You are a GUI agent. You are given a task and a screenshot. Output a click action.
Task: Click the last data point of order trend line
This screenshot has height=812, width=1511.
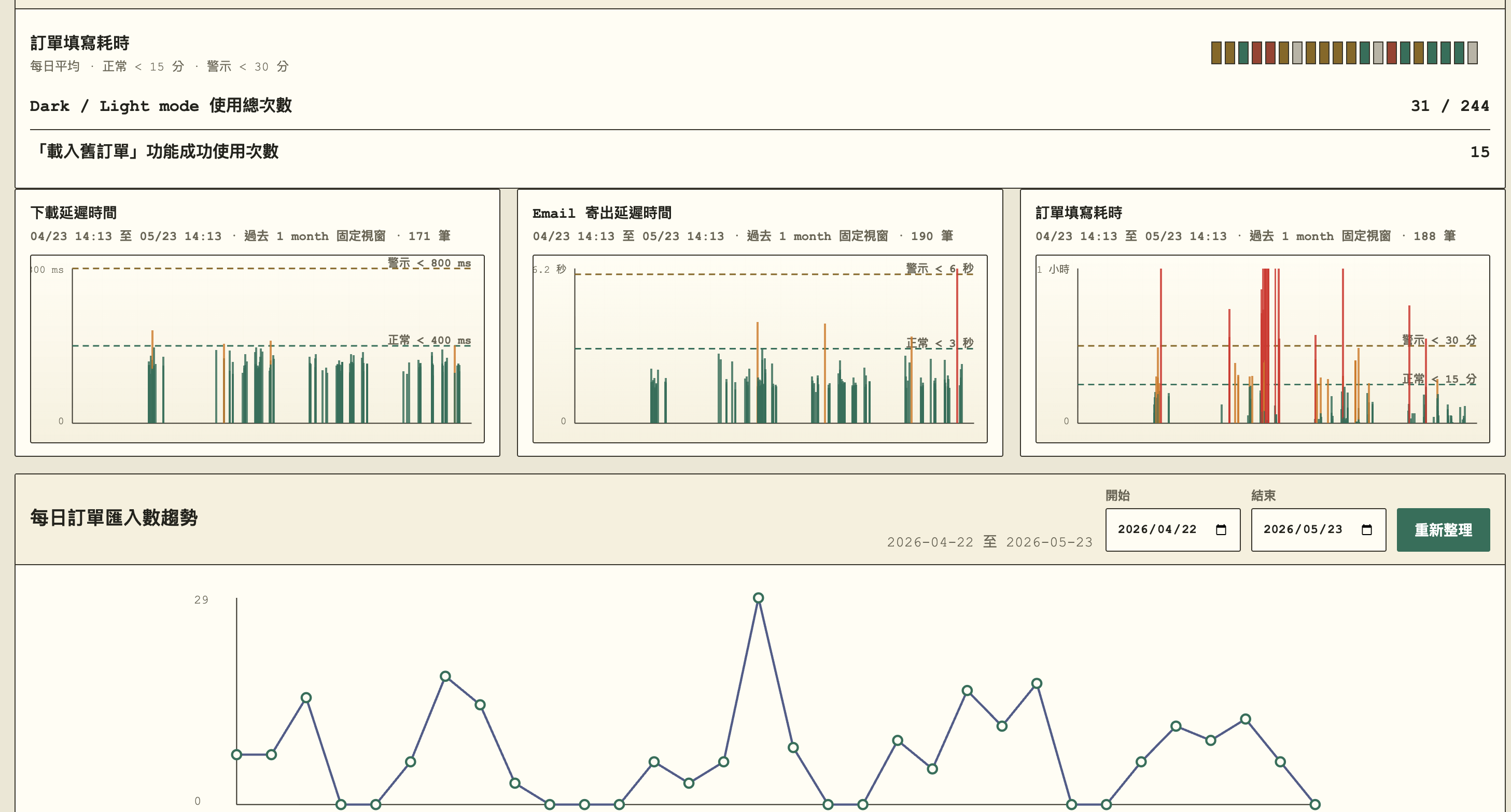point(1315,804)
